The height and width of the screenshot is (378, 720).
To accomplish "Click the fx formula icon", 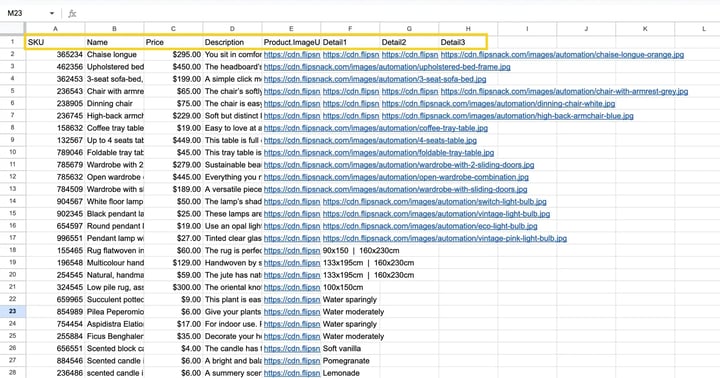I will [72, 14].
